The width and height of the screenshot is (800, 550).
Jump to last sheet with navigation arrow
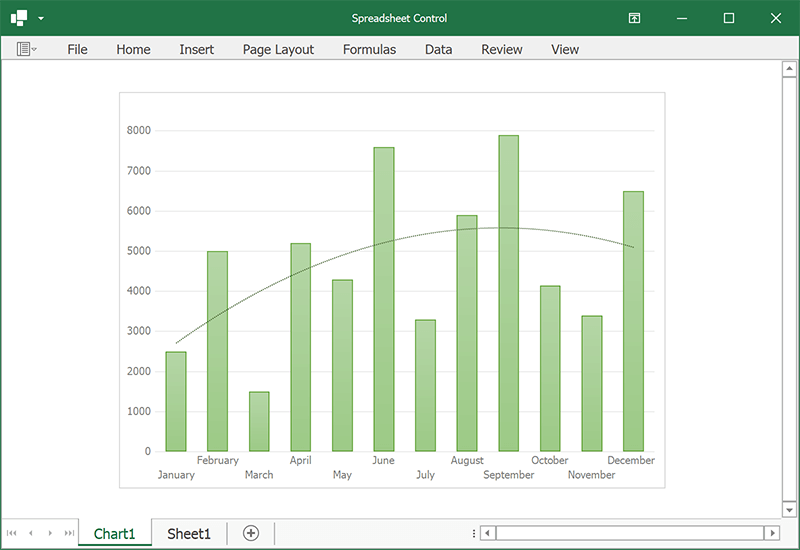[x=69, y=533]
